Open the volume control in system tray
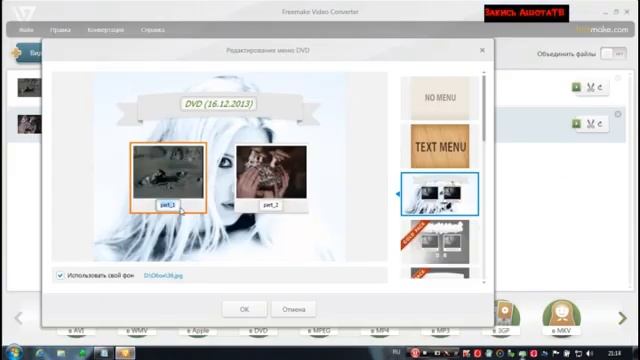 [x=589, y=353]
